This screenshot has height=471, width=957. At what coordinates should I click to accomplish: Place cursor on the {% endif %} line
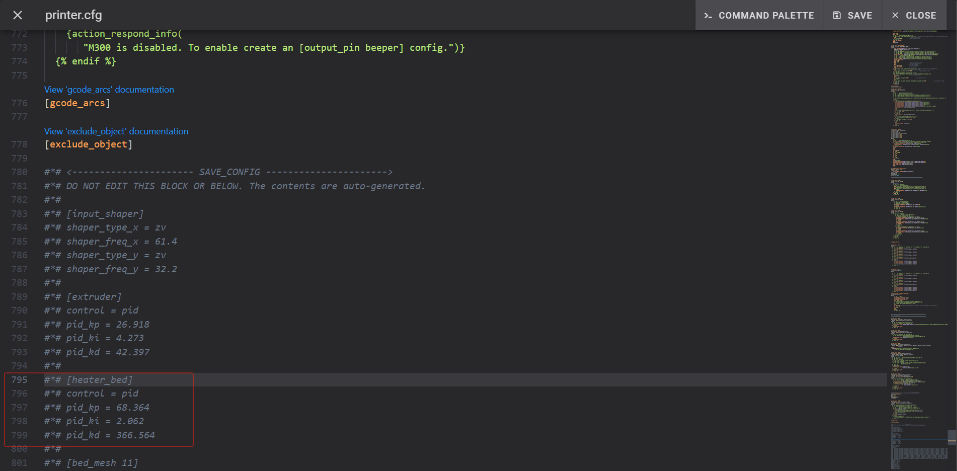point(86,61)
